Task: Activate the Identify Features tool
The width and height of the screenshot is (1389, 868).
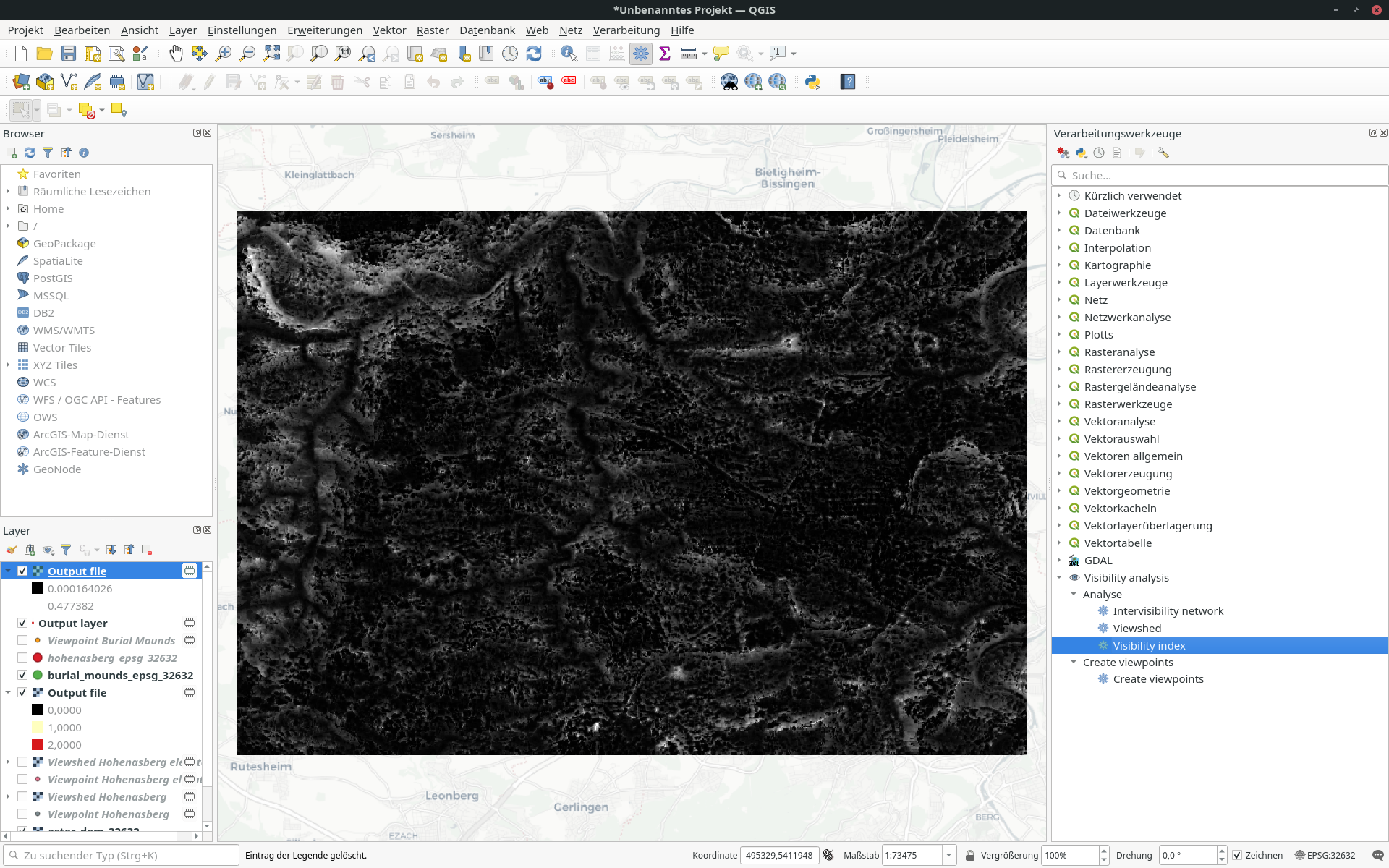Action: tap(569, 54)
